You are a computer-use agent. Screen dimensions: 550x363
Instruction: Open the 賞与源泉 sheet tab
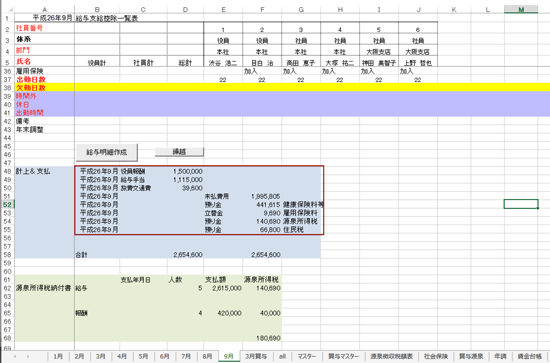(x=471, y=356)
